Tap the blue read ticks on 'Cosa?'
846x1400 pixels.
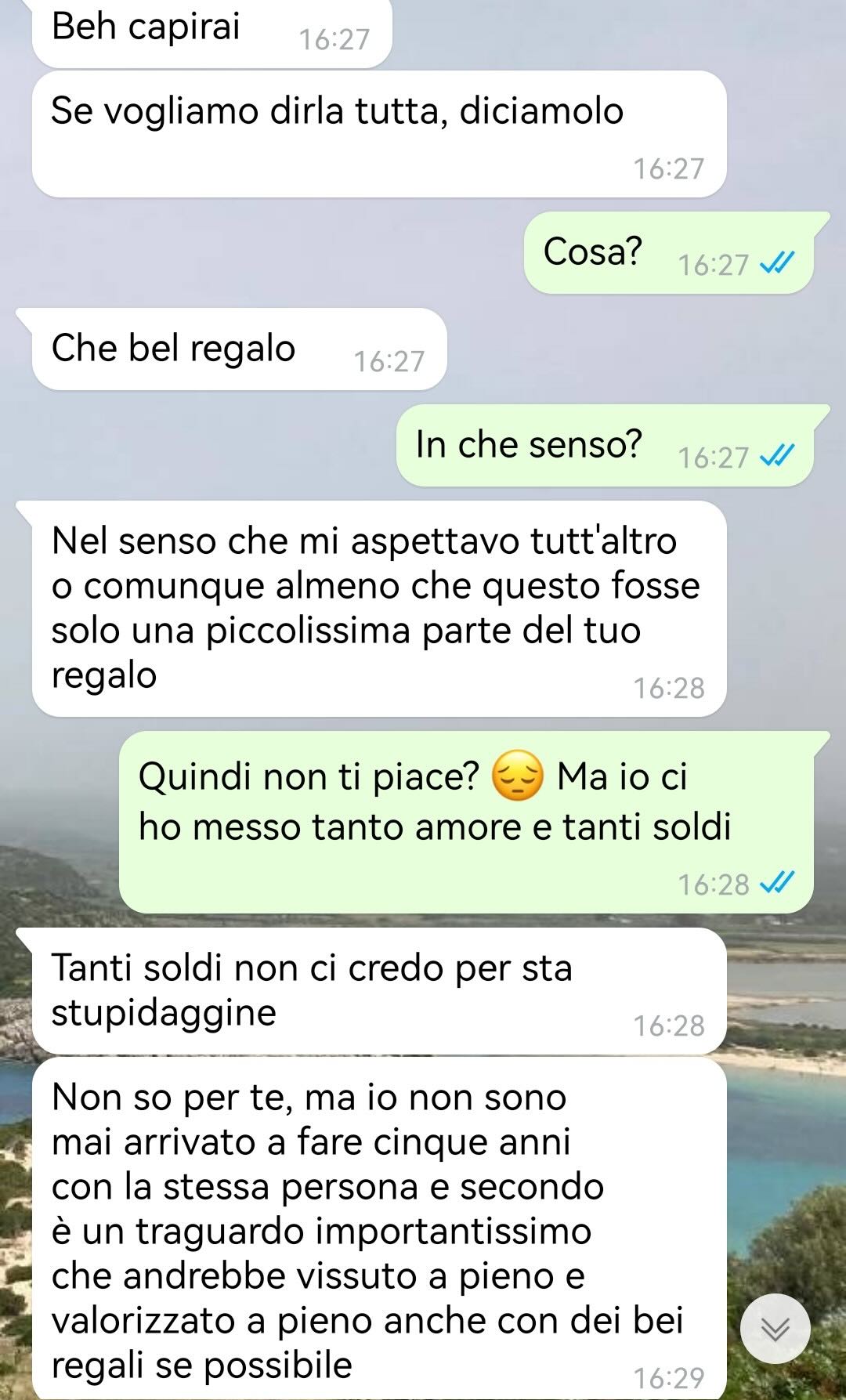click(x=778, y=263)
